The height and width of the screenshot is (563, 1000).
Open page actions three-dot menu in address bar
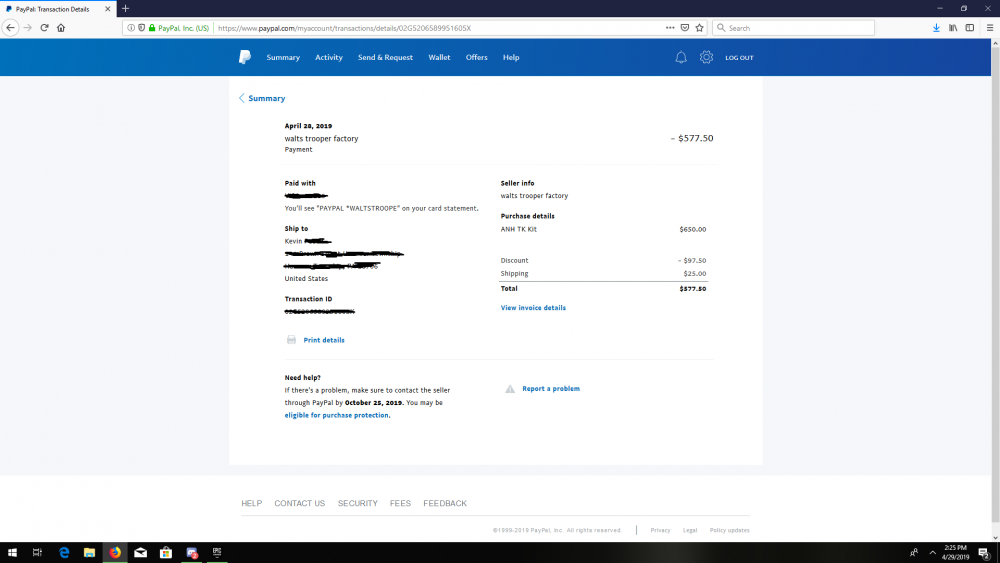670,27
